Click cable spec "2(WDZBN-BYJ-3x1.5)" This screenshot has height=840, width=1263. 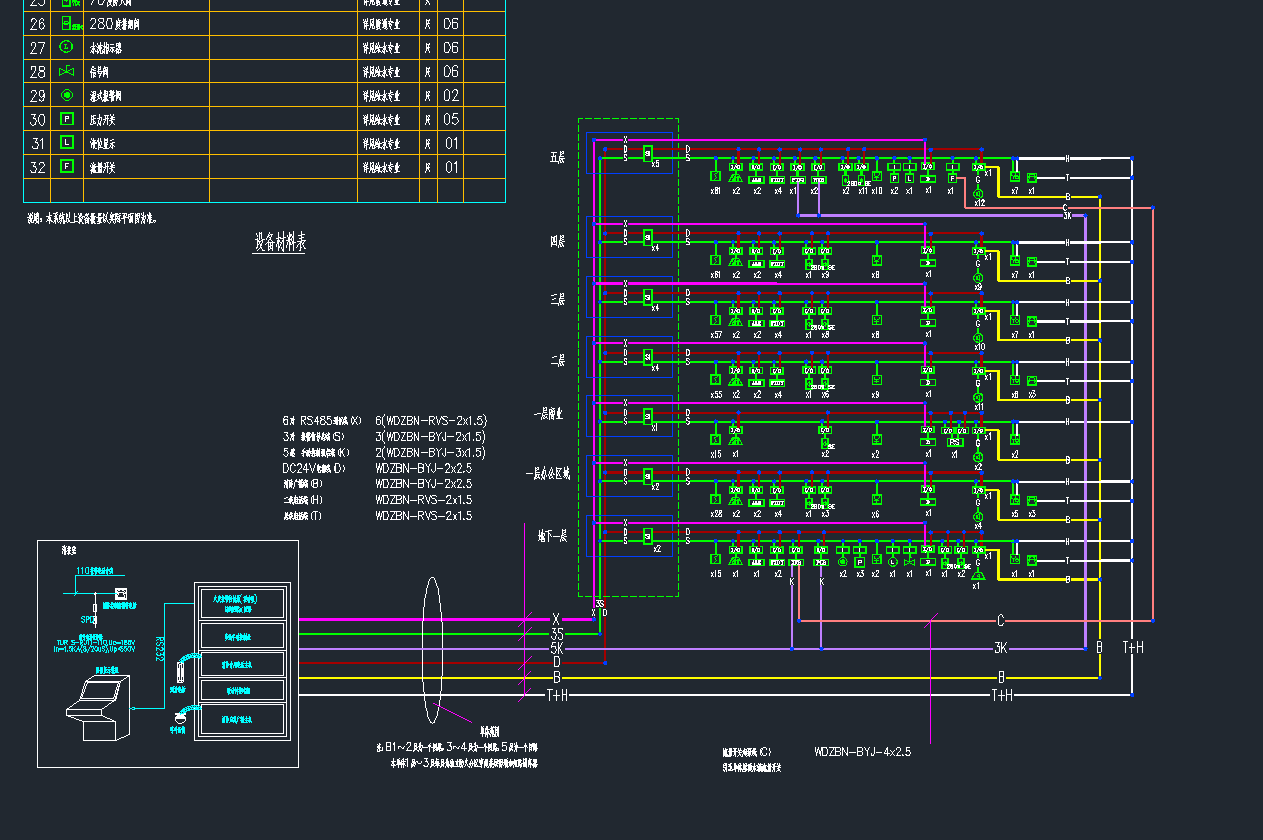click(431, 453)
